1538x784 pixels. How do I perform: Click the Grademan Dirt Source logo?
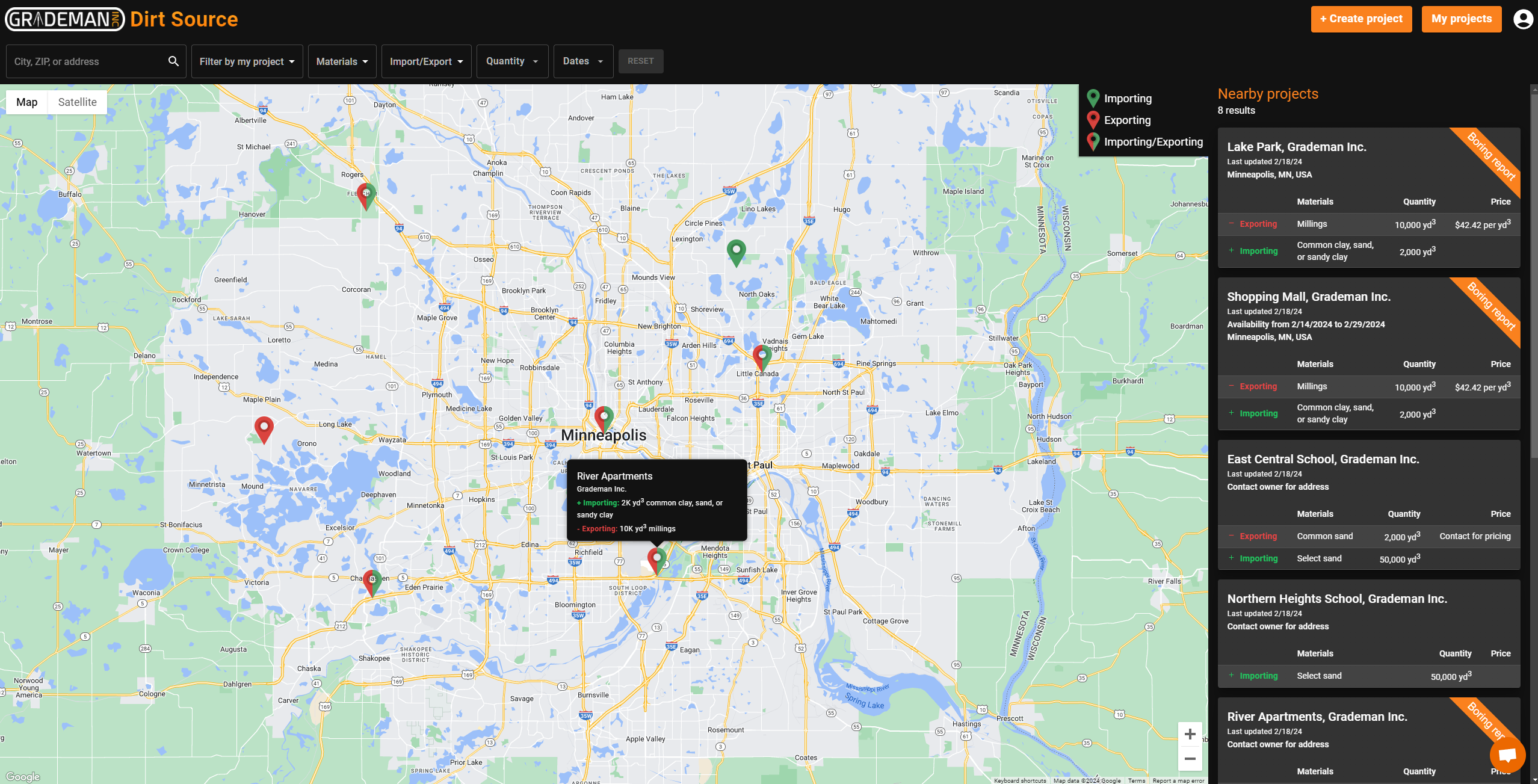(x=122, y=19)
